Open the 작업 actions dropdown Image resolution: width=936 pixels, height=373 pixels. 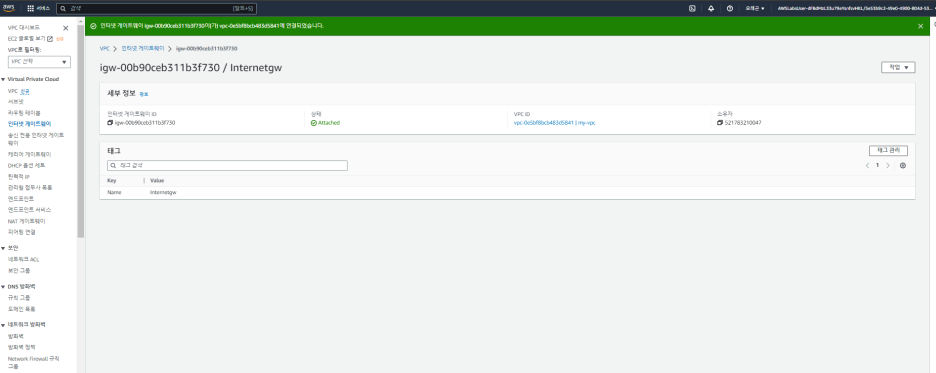point(898,67)
